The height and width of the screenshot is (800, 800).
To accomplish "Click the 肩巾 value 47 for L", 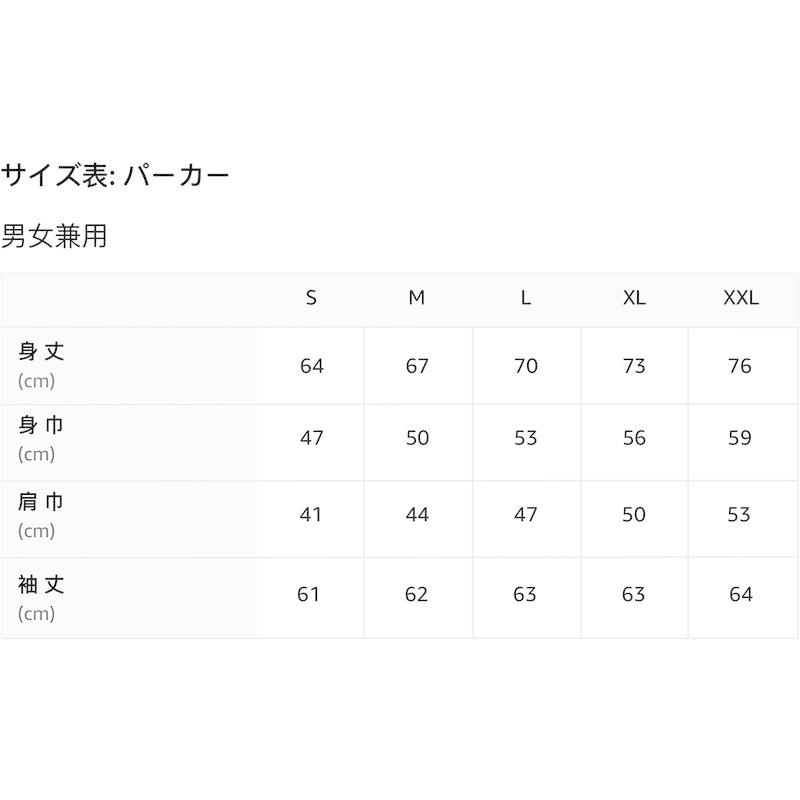I will (x=526, y=514).
